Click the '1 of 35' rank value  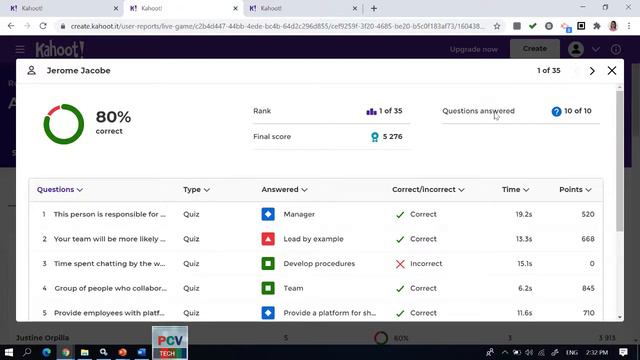391,111
